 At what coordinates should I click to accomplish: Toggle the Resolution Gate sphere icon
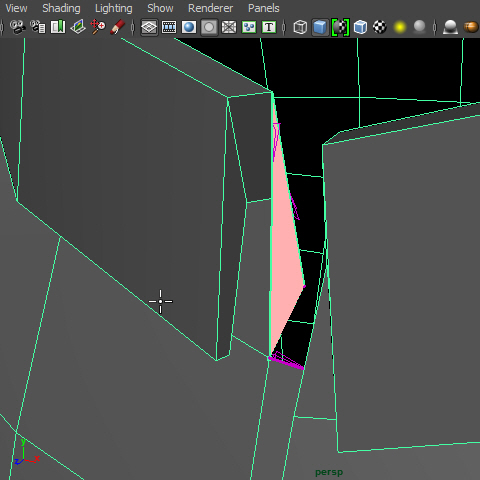pos(189,27)
